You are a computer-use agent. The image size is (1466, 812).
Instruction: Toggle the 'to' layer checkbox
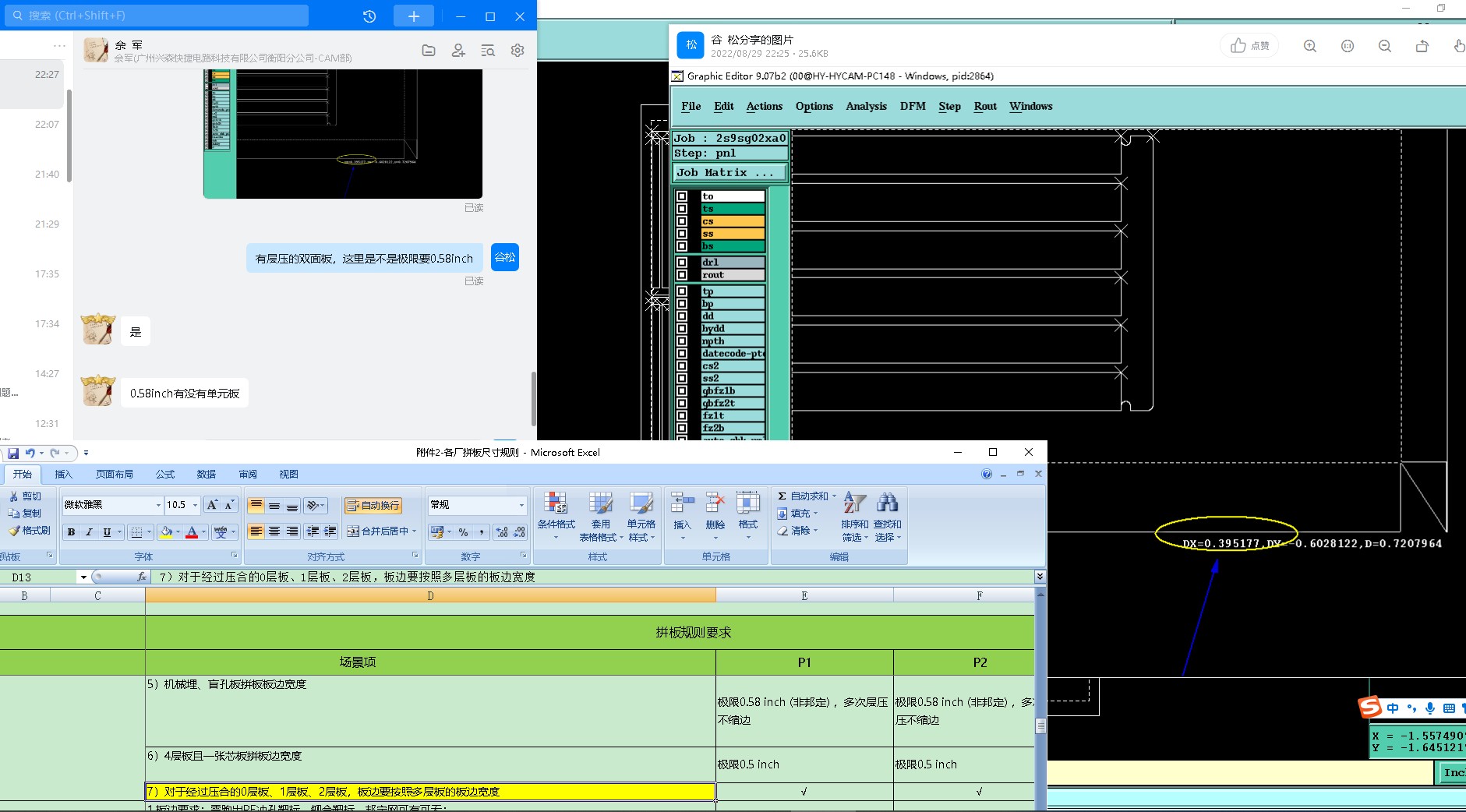click(682, 196)
